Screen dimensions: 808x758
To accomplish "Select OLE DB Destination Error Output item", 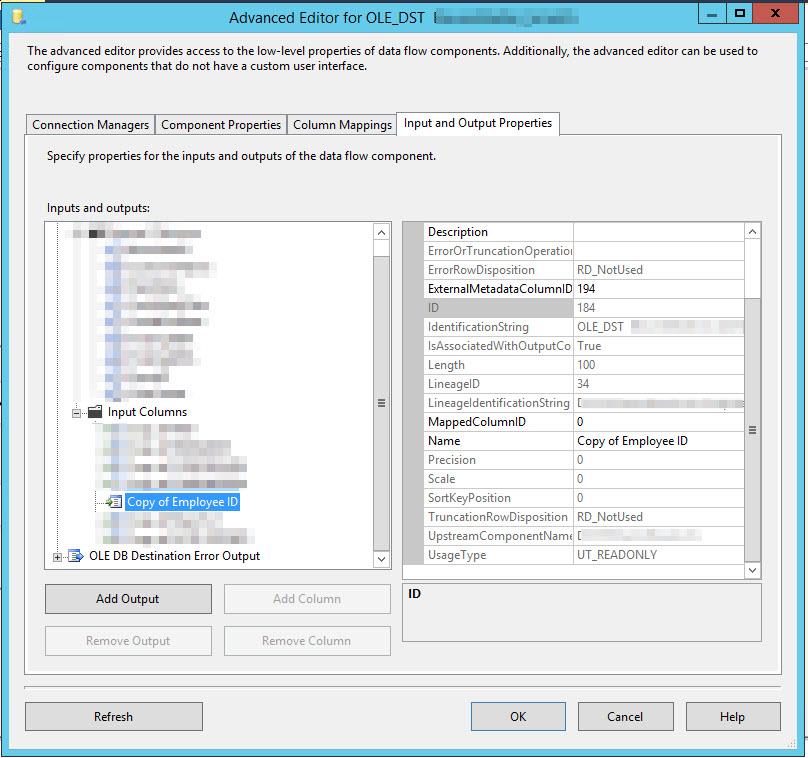I will pyautogui.click(x=174, y=556).
